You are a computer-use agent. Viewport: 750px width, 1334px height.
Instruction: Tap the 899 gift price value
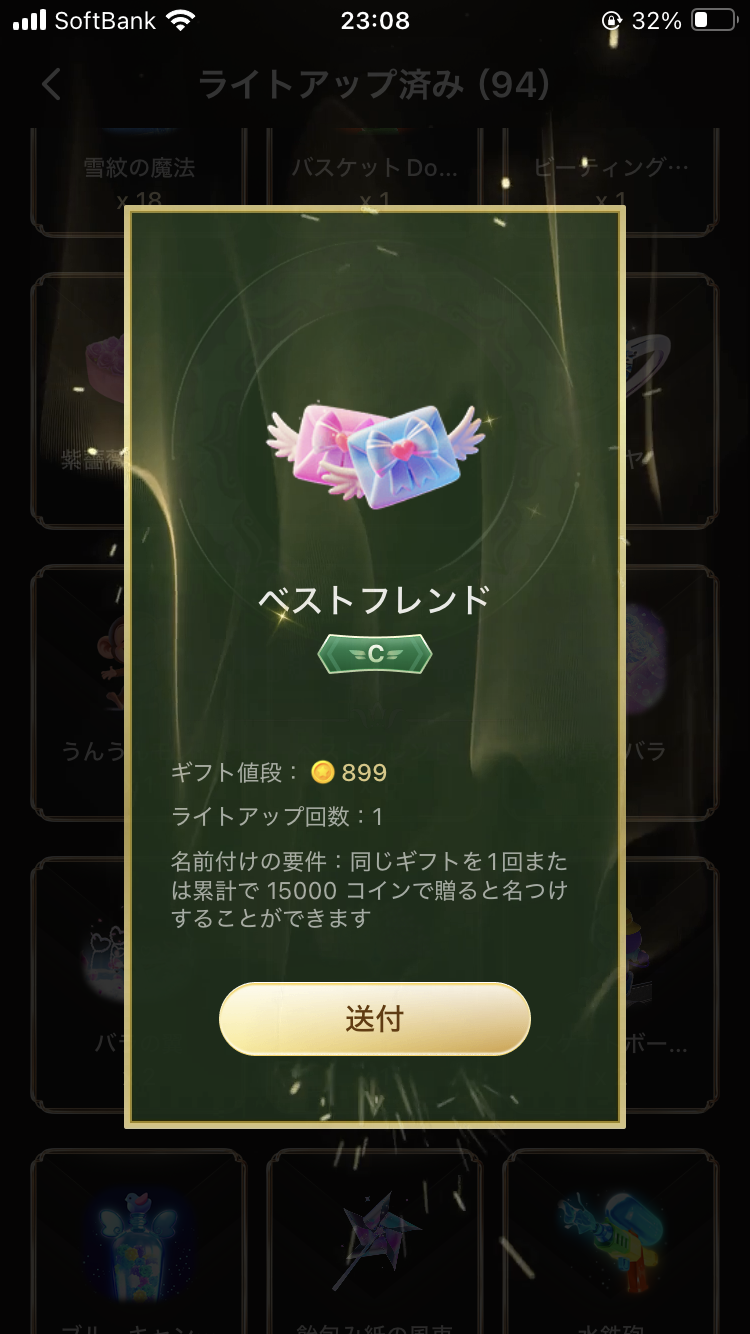click(x=364, y=773)
